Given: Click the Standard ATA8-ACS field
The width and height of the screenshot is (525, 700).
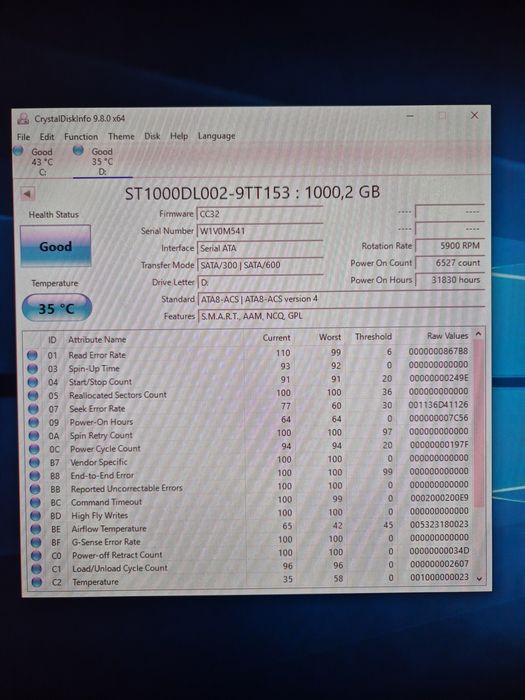Looking at the screenshot, I should pyautogui.click(x=341, y=299).
